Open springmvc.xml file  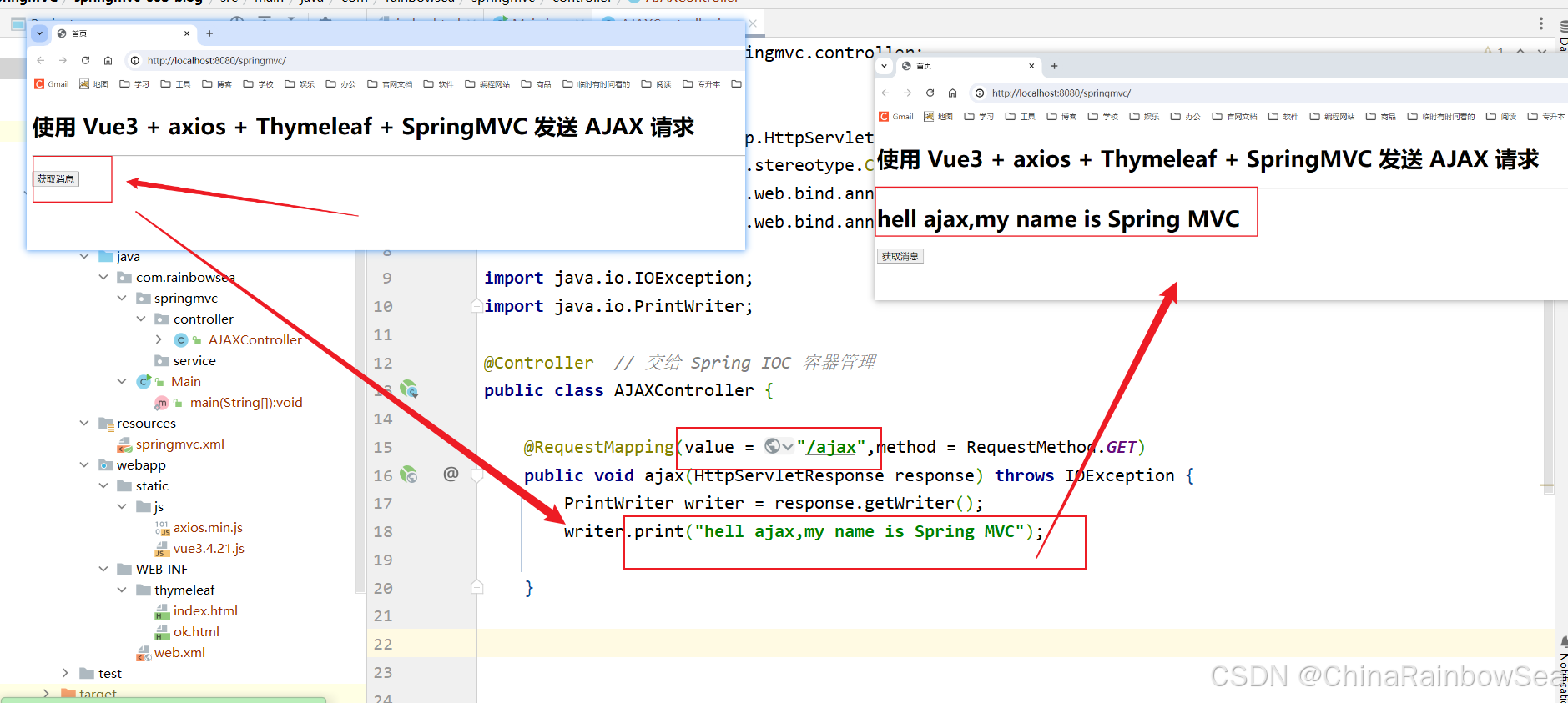[179, 444]
